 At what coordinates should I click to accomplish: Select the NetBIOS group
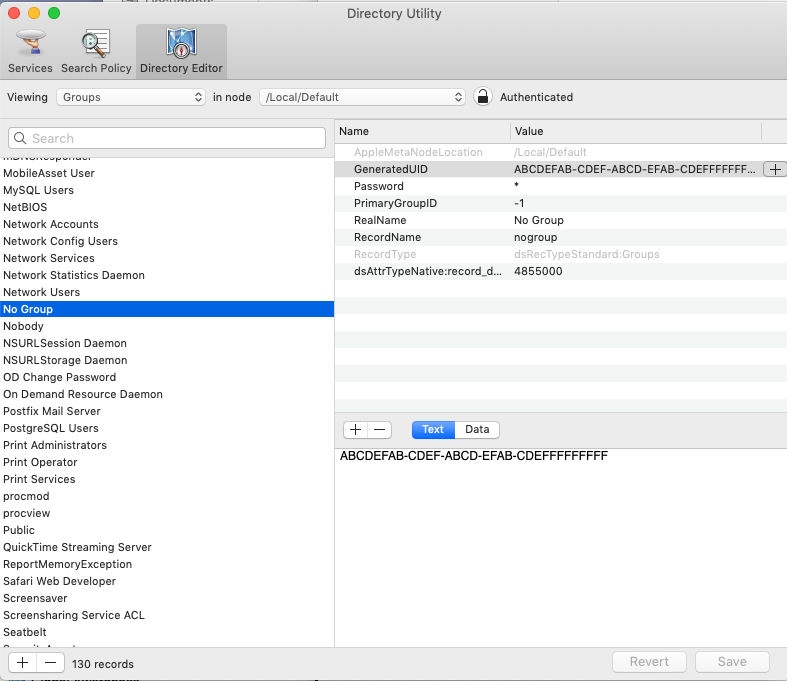pyautogui.click(x=167, y=207)
